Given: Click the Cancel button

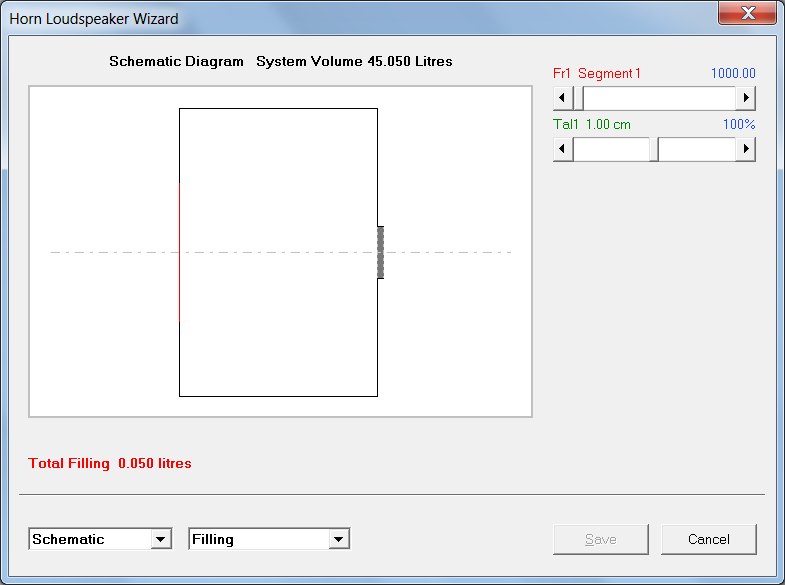Looking at the screenshot, I should (x=708, y=539).
